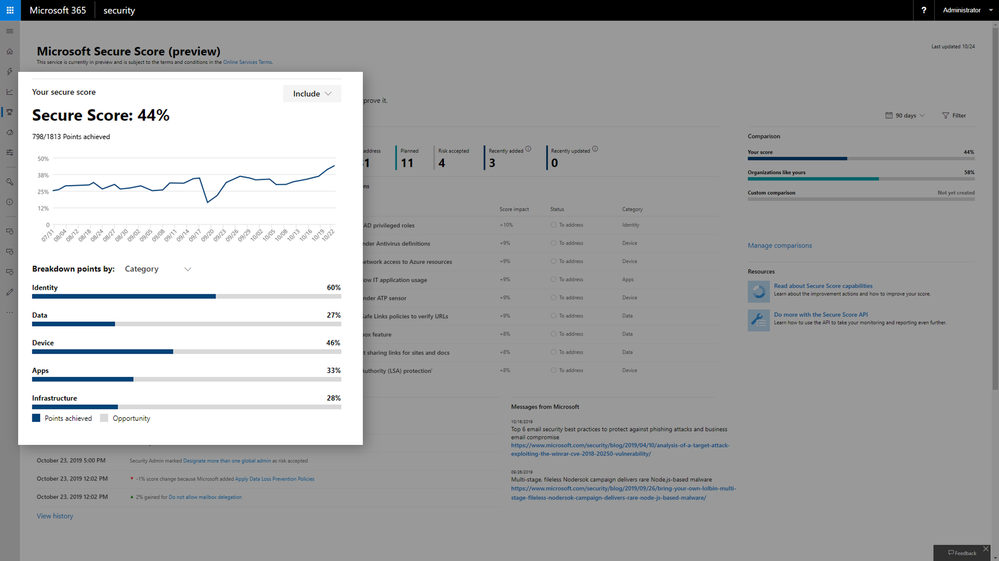The width and height of the screenshot is (999, 561).
Task: Click the Category column header
Action: point(632,209)
